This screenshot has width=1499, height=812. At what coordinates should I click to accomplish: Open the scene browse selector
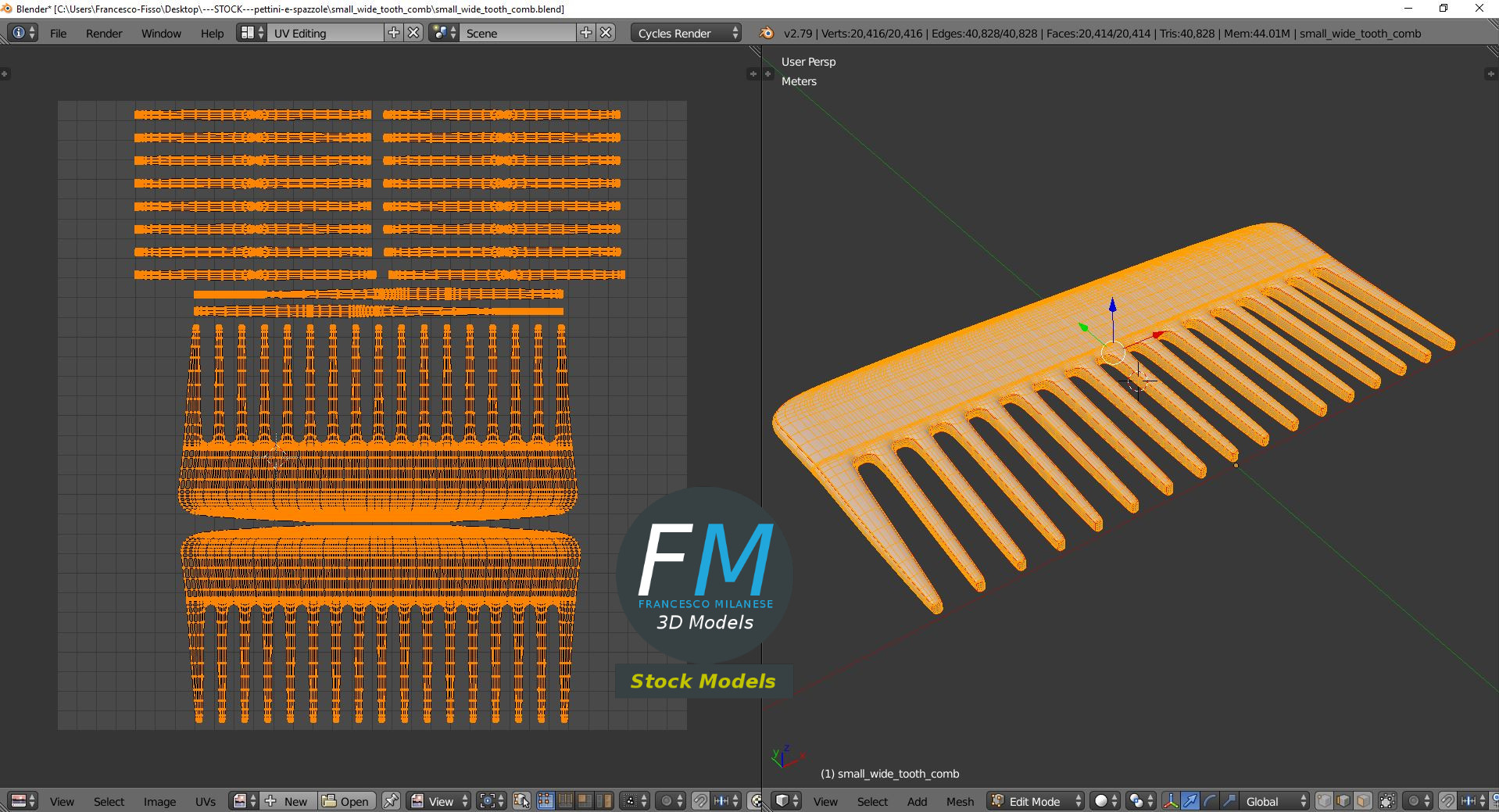tap(444, 33)
